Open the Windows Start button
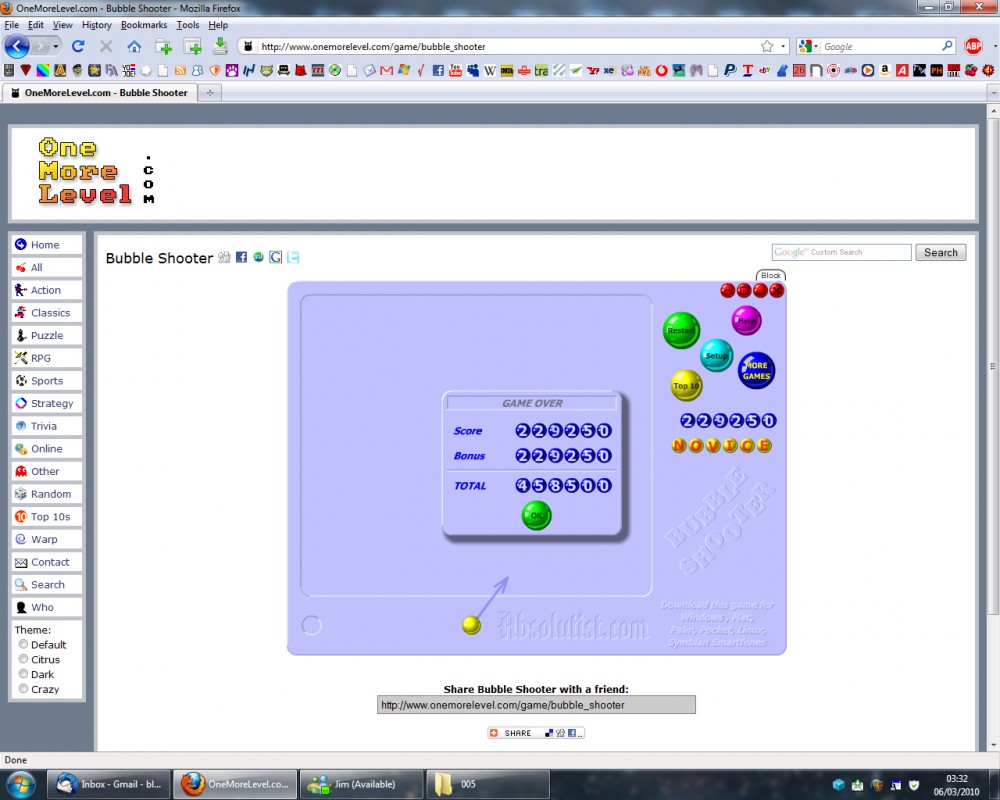Screen dimensions: 1000x800 (19, 783)
